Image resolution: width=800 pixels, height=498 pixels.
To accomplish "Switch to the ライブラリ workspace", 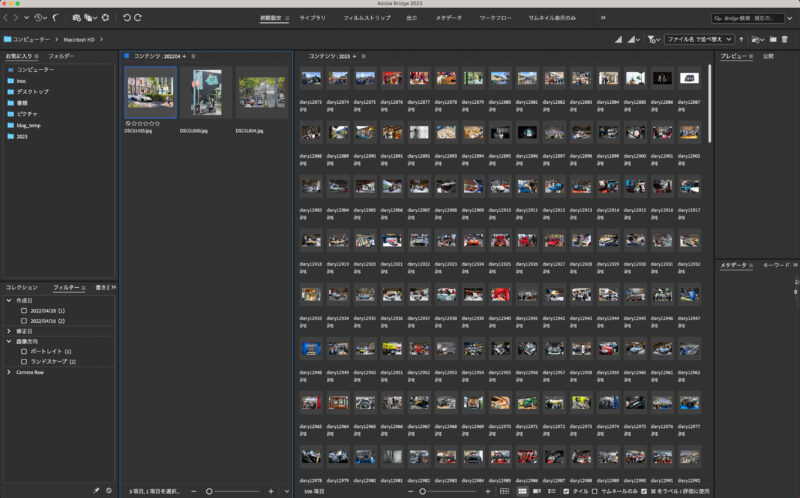I will click(x=312, y=18).
